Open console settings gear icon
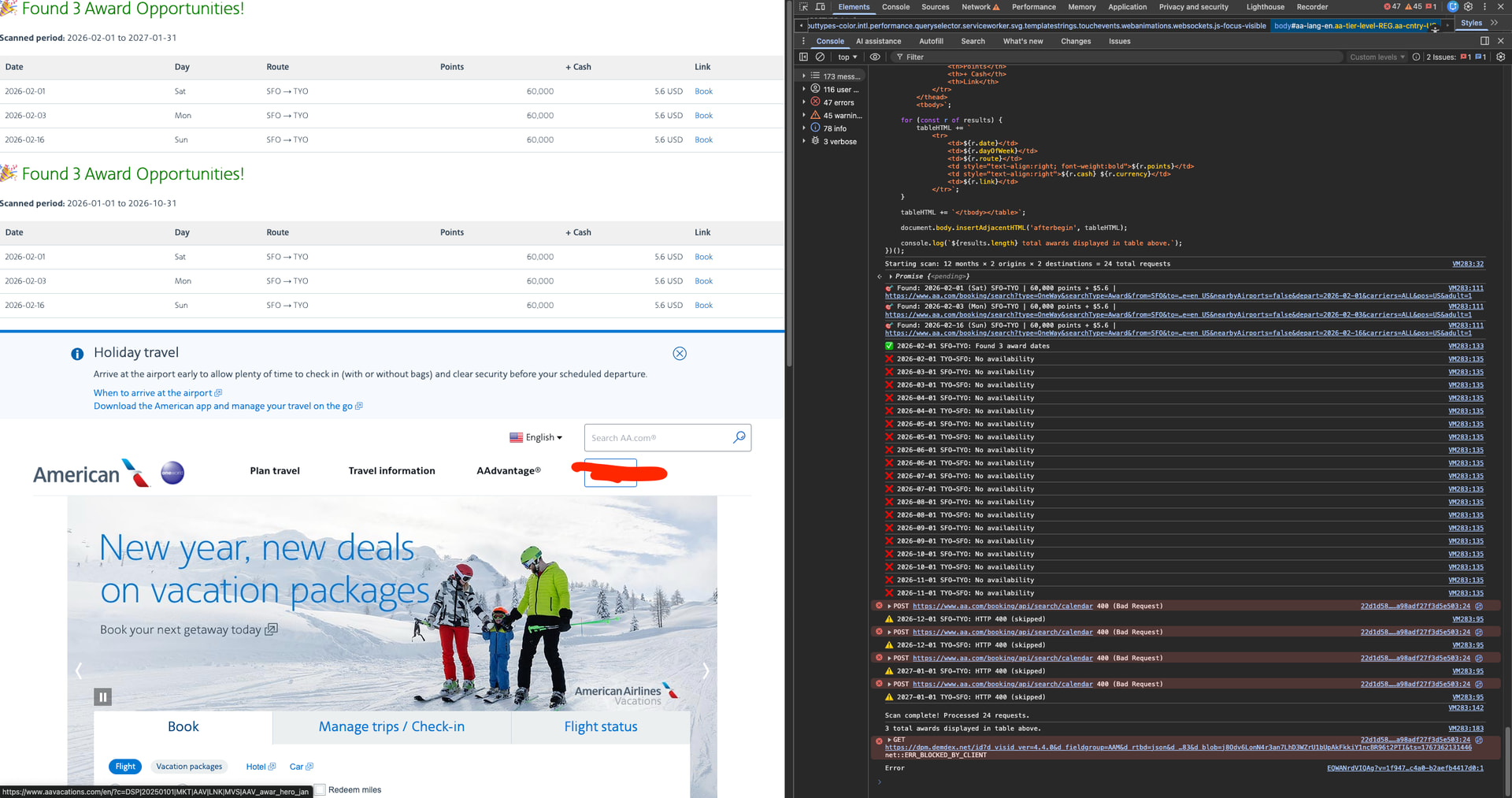Screen dimensions: 1512x798 (x=1500, y=57)
